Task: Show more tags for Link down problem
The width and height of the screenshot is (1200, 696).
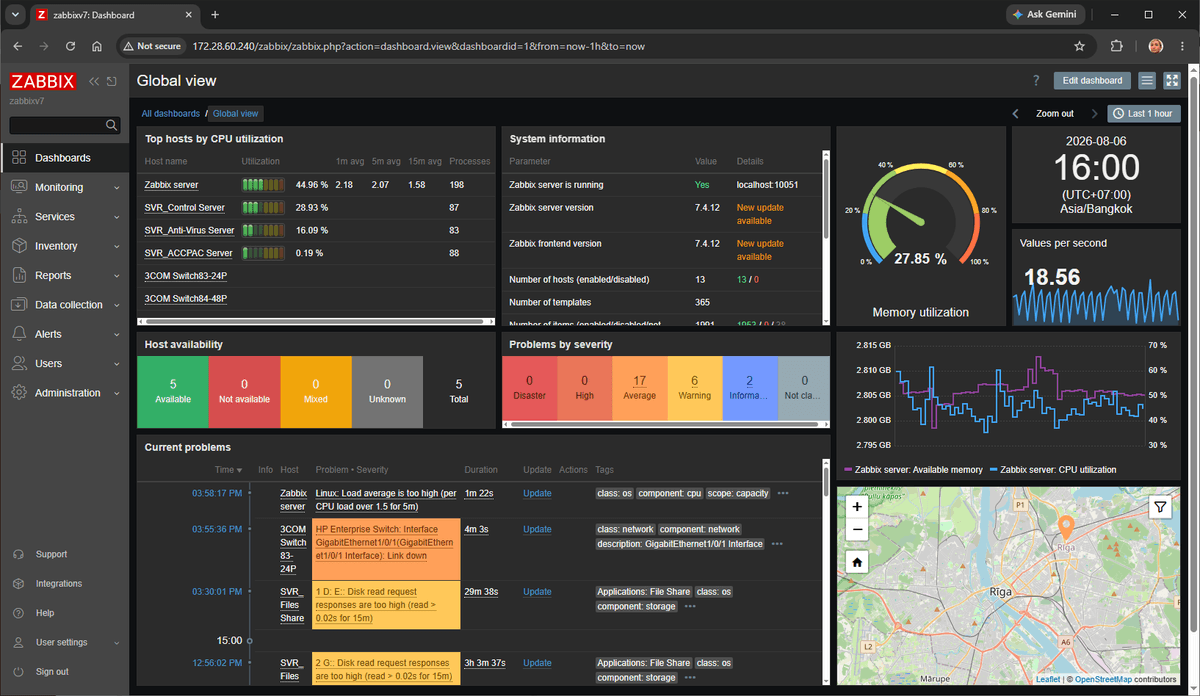Action: pos(777,544)
